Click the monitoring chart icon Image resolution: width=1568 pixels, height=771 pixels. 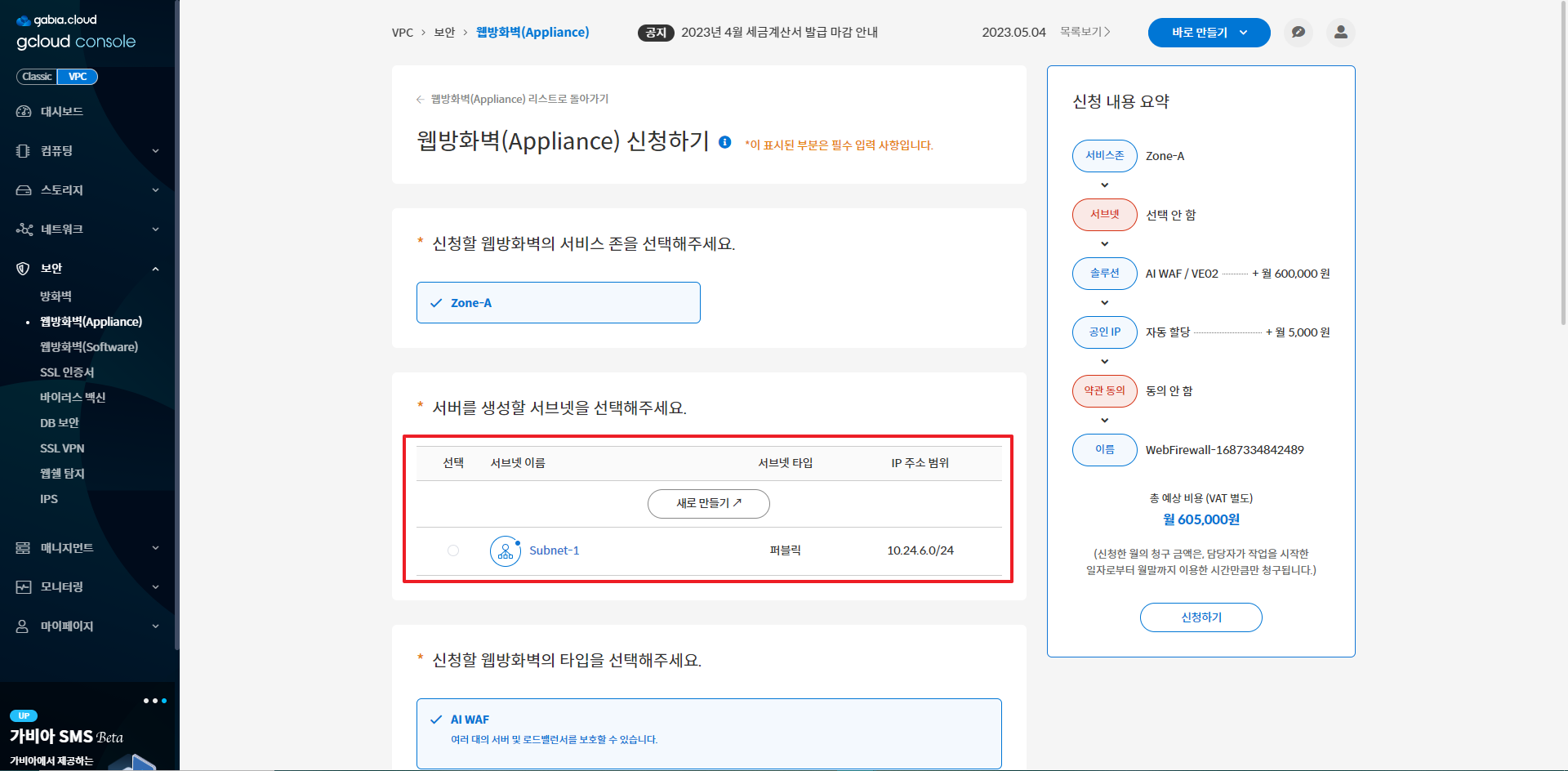pos(23,586)
